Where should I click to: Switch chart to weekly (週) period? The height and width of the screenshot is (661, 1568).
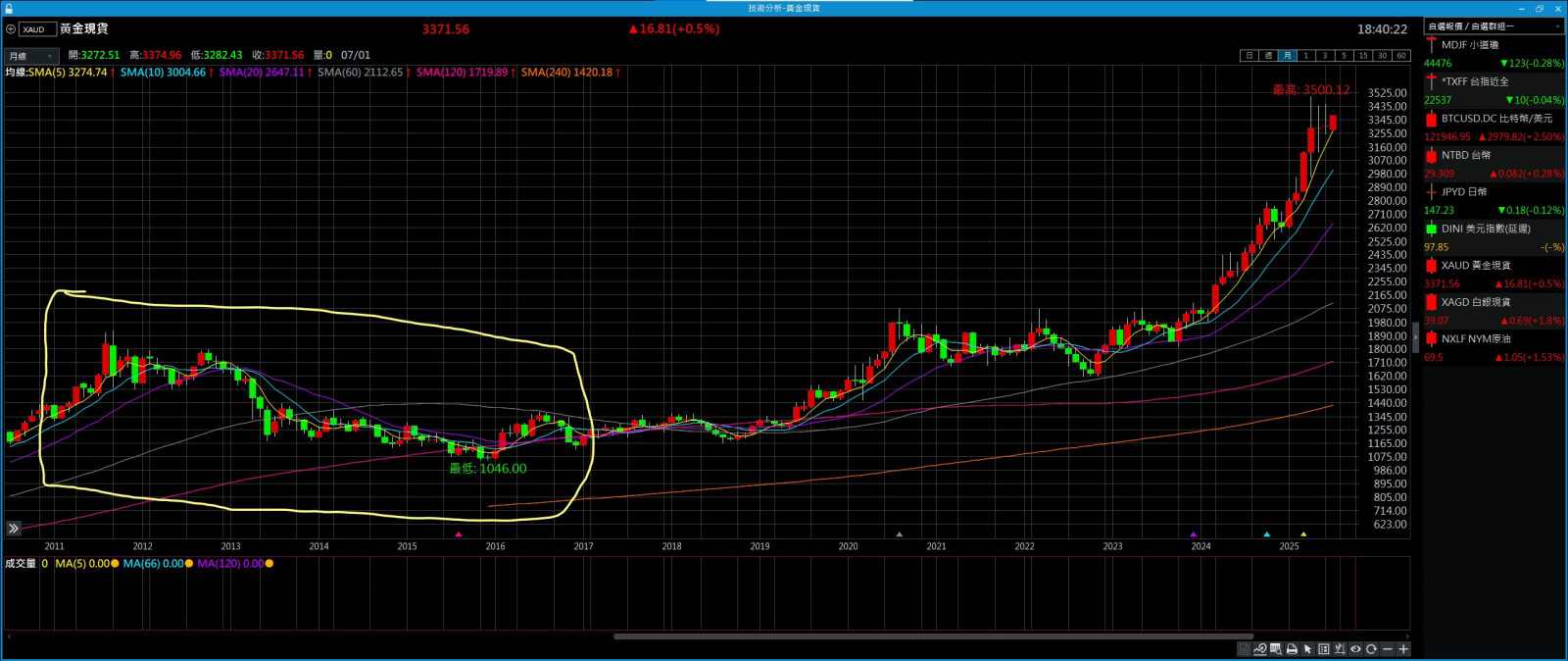[1267, 56]
